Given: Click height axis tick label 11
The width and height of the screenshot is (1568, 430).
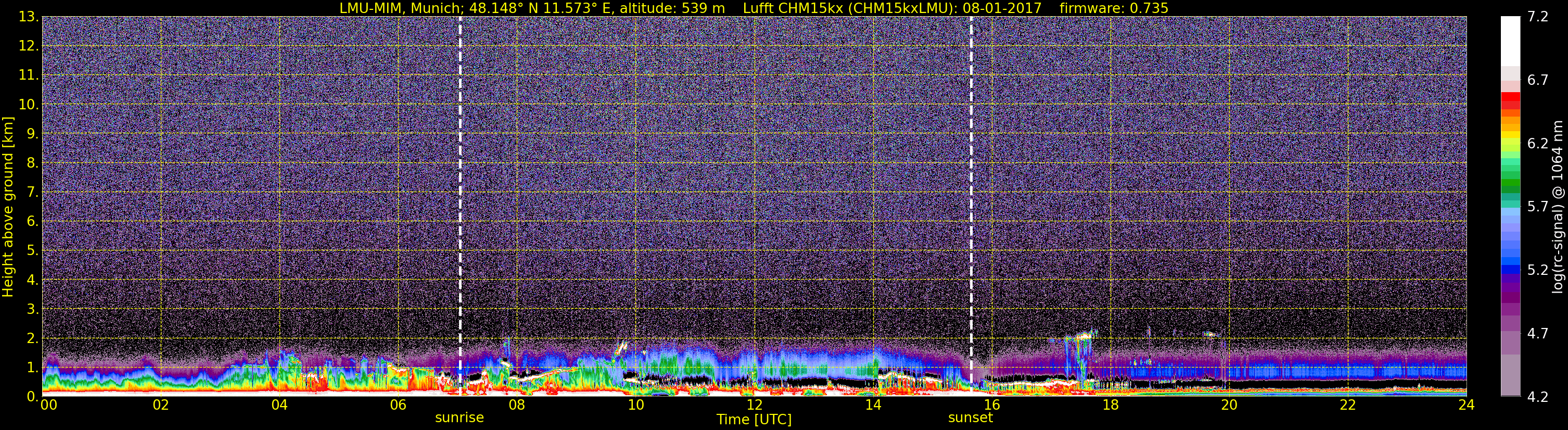Looking at the screenshot, I should [x=28, y=75].
